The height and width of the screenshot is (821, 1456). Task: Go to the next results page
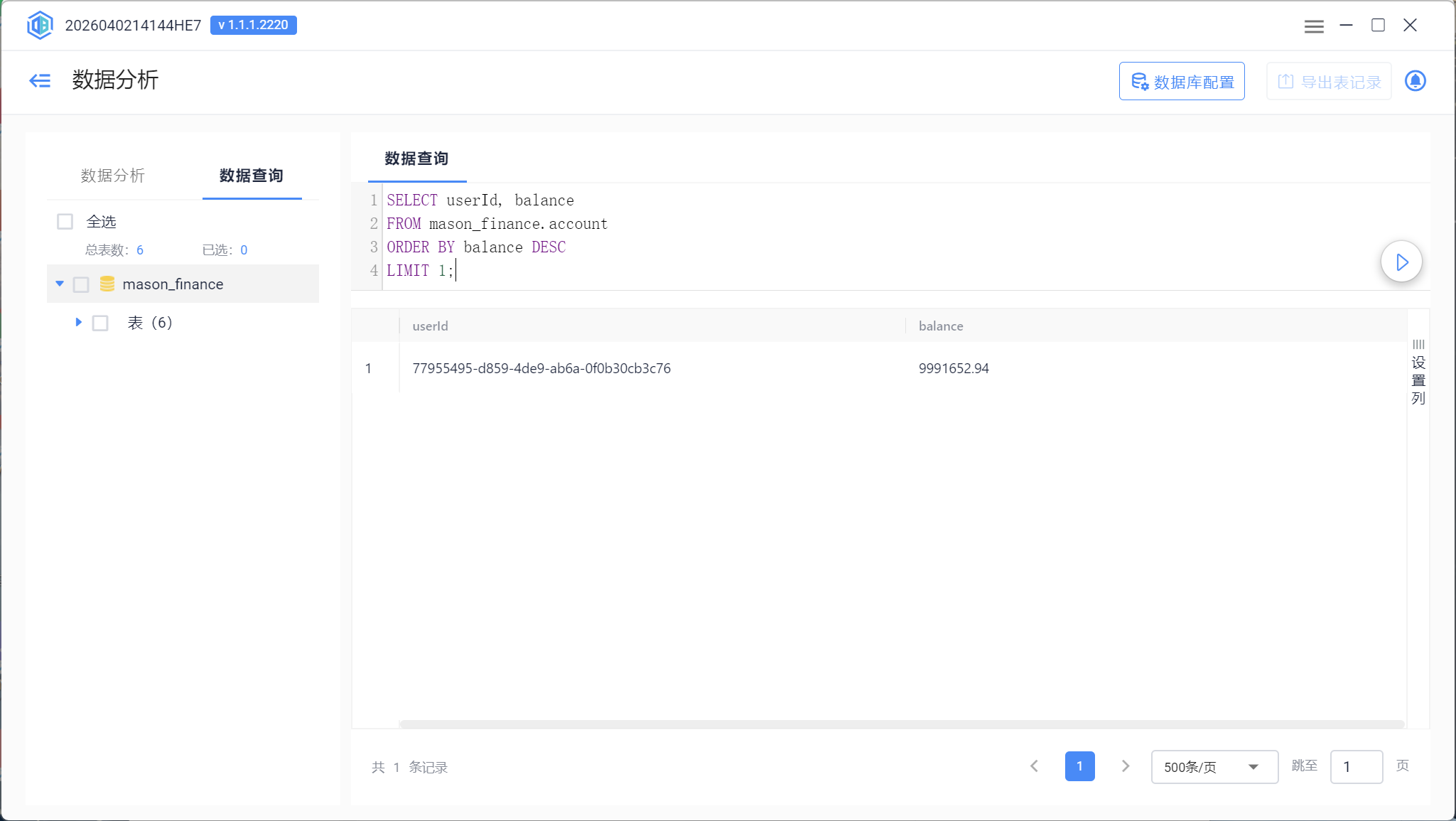[1125, 766]
